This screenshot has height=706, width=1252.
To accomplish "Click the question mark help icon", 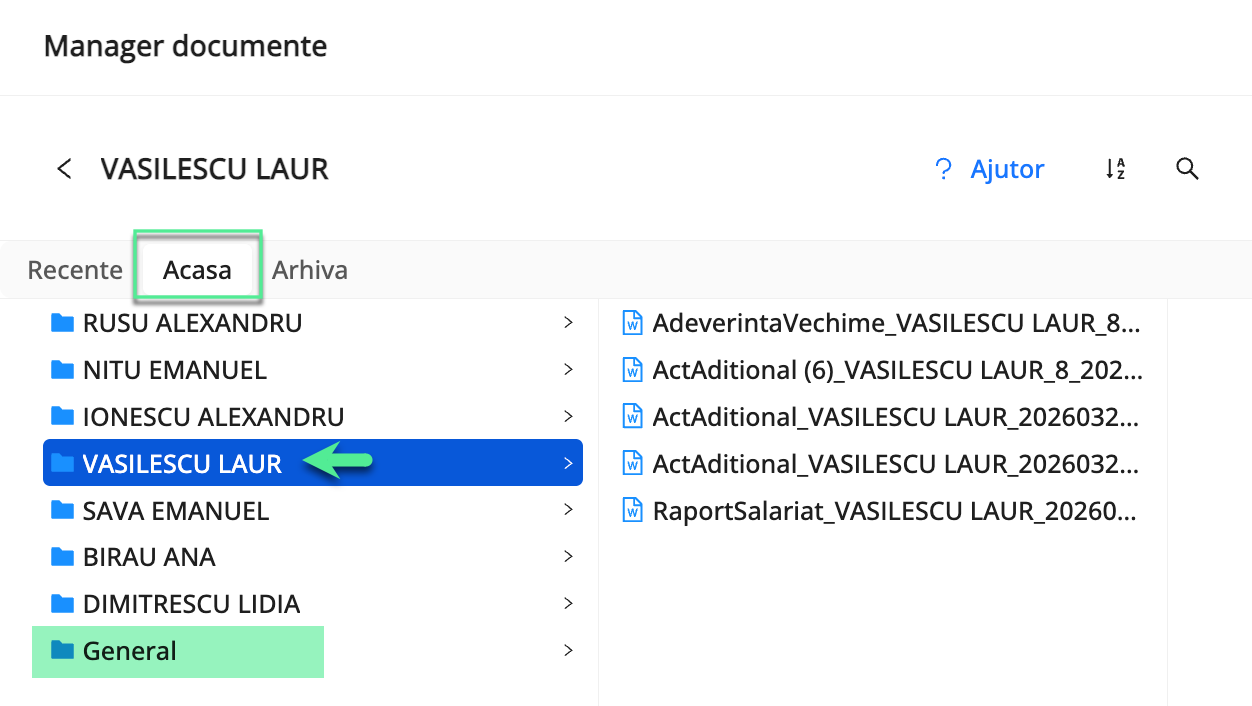I will click(942, 169).
